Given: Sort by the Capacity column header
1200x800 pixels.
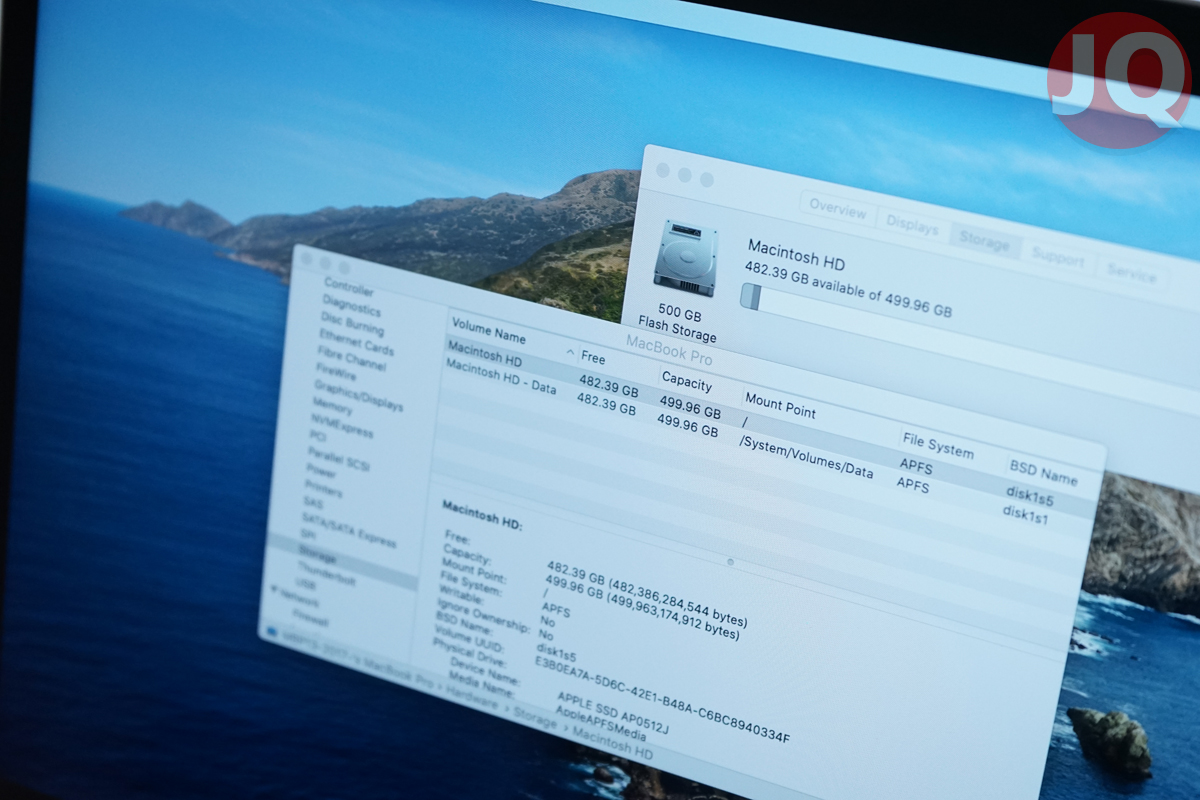Looking at the screenshot, I should [687, 383].
